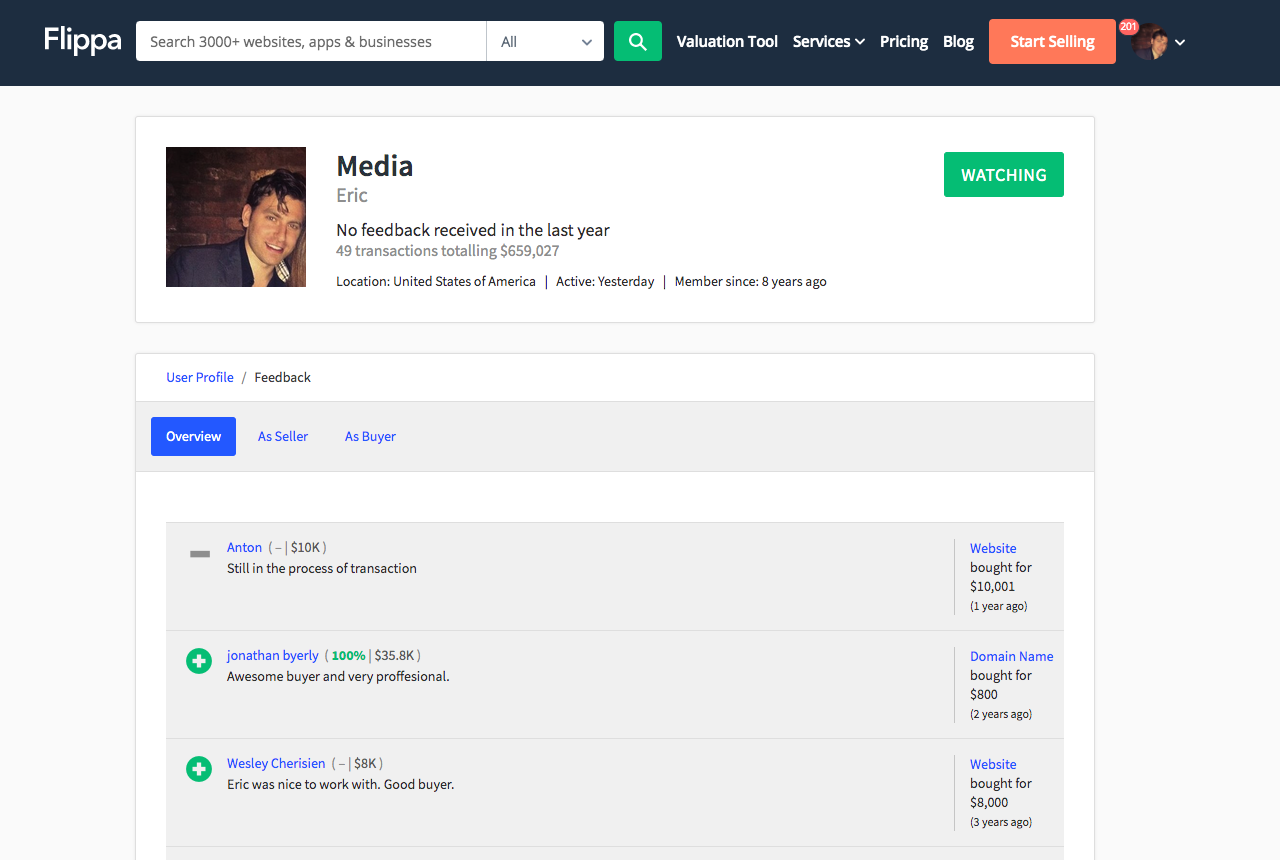Go to the Pricing page

tap(904, 42)
